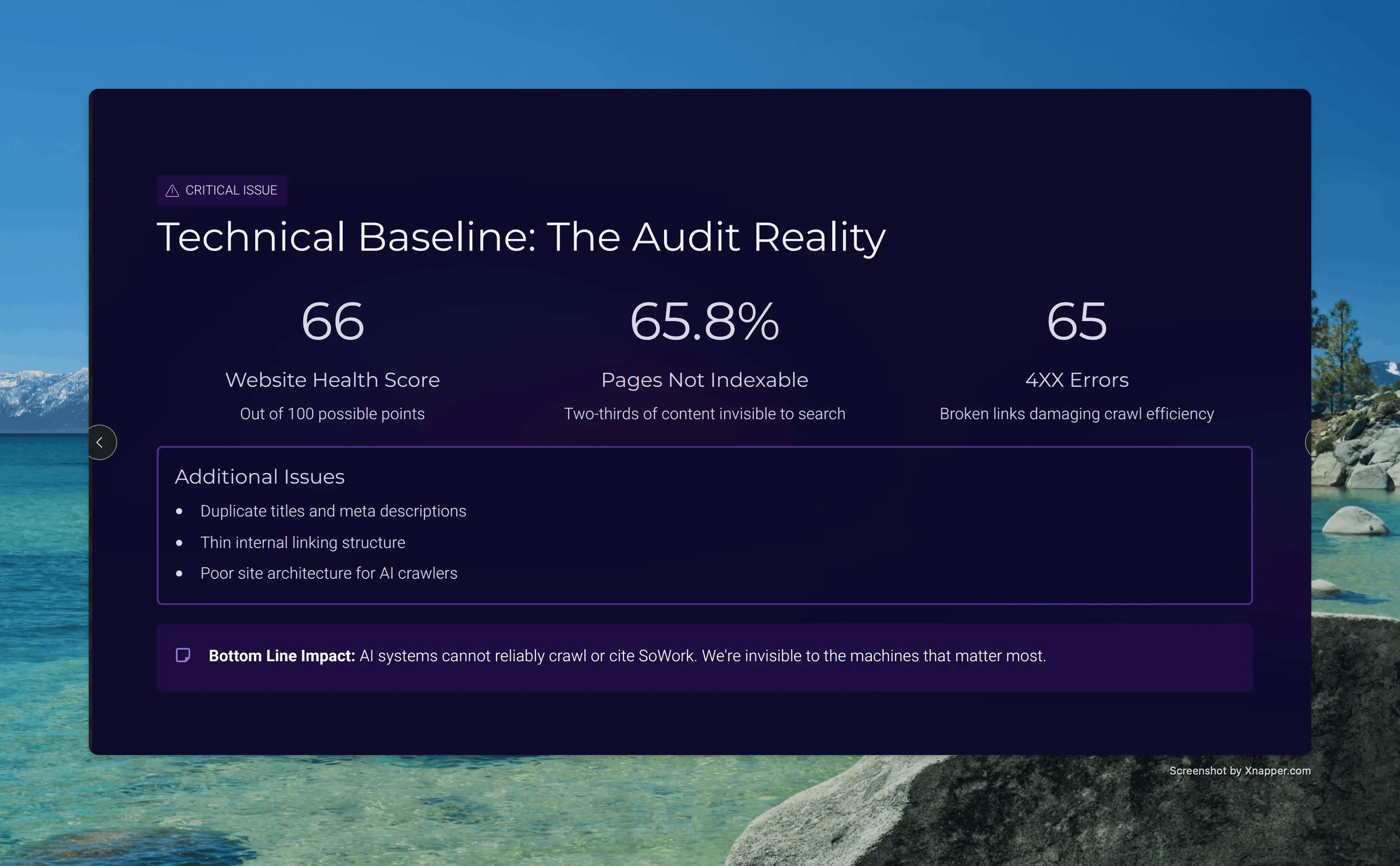Image resolution: width=1400 pixels, height=866 pixels.
Task: Click the Screenshot by Xnapper.com watermark
Action: (1240, 771)
